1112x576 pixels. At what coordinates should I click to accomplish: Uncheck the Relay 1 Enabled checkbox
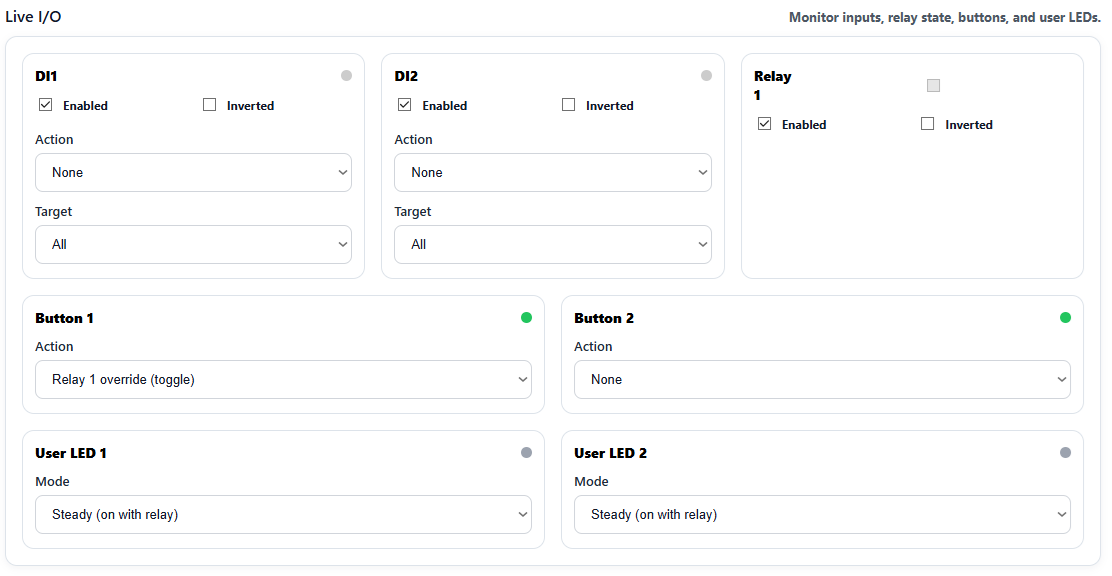(764, 123)
